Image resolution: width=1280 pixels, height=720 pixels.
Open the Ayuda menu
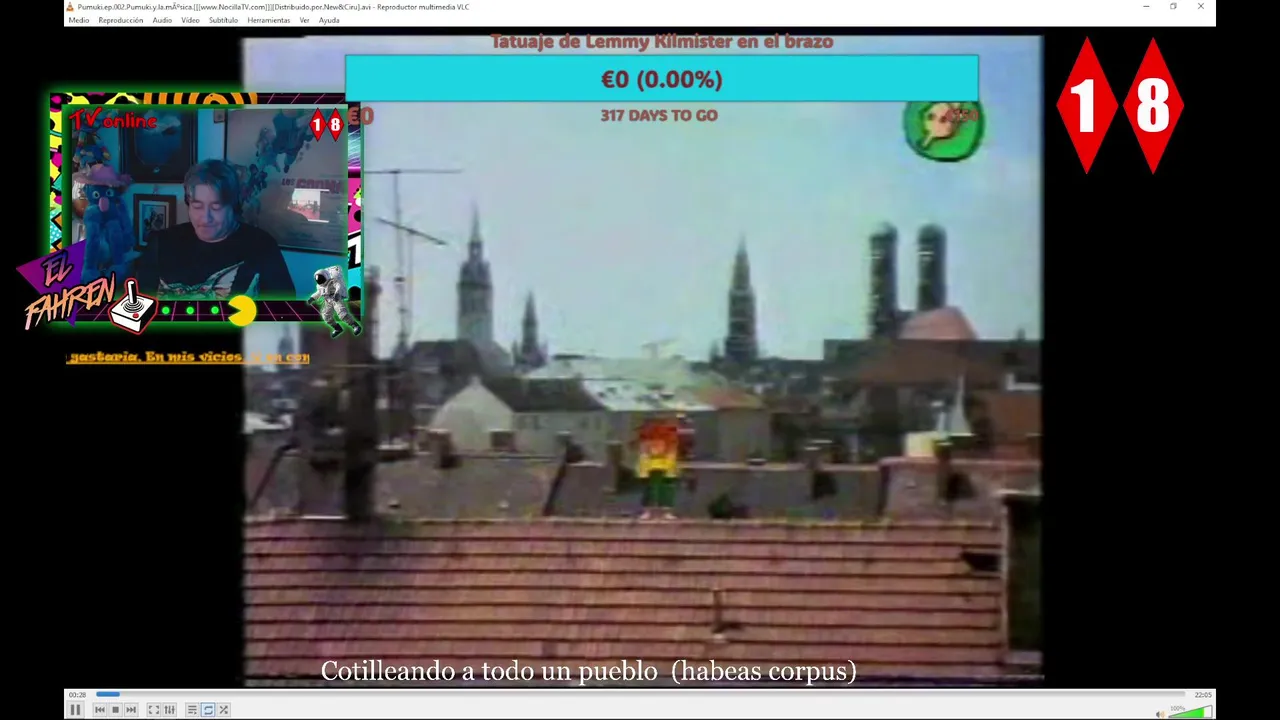(x=329, y=20)
